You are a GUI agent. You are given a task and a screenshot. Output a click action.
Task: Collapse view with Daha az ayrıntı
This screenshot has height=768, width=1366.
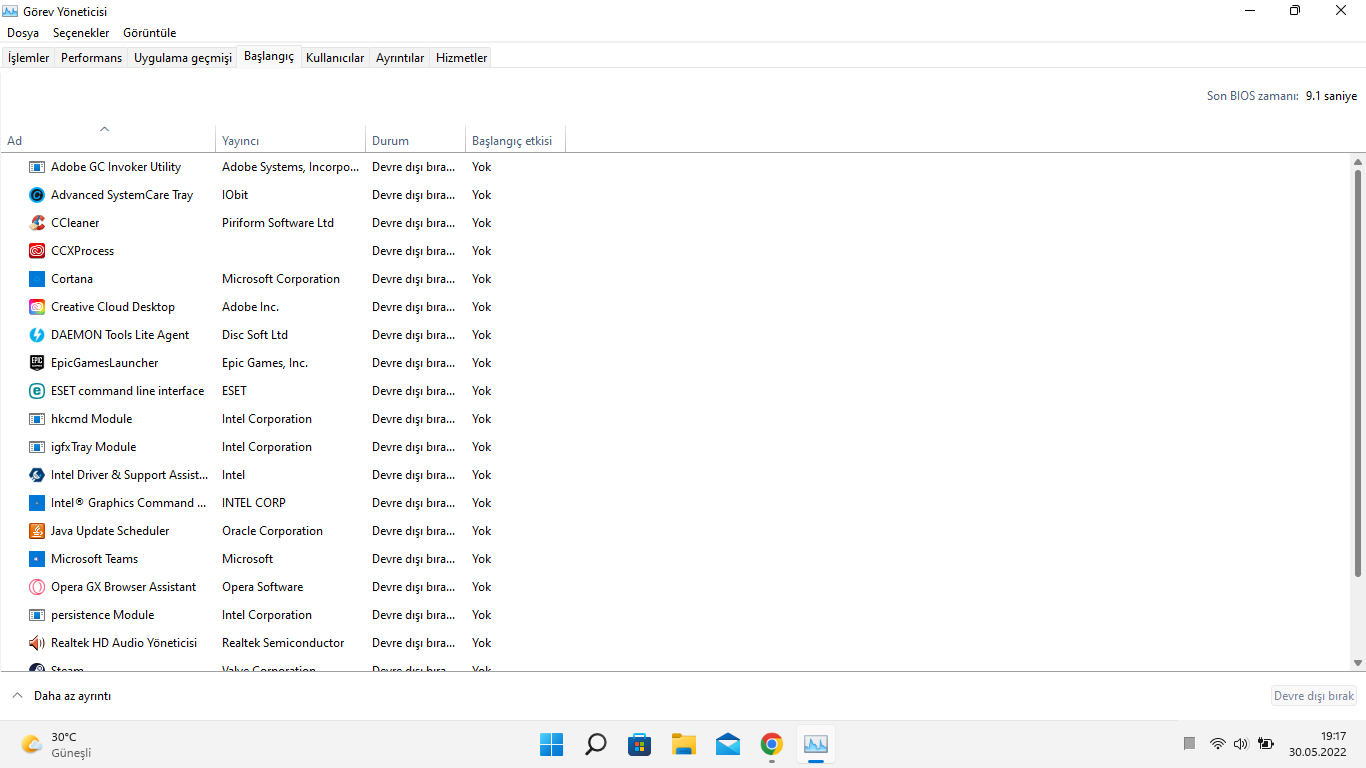pyautogui.click(x=62, y=696)
